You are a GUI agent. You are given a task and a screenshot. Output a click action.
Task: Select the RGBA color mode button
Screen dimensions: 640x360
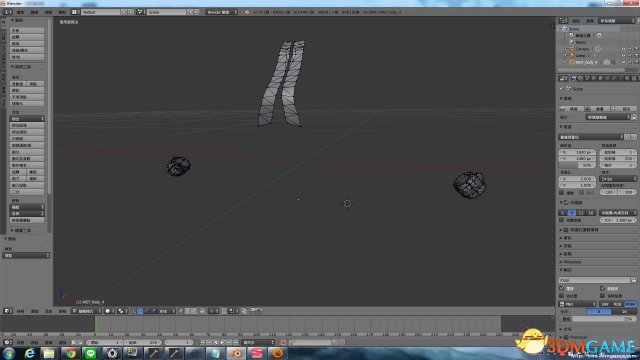[630, 304]
